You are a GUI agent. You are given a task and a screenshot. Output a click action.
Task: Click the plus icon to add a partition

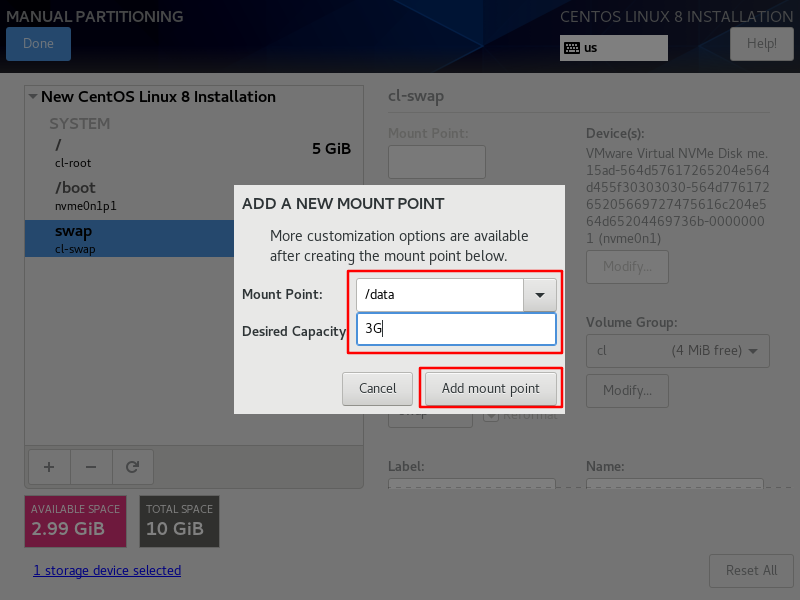49,467
